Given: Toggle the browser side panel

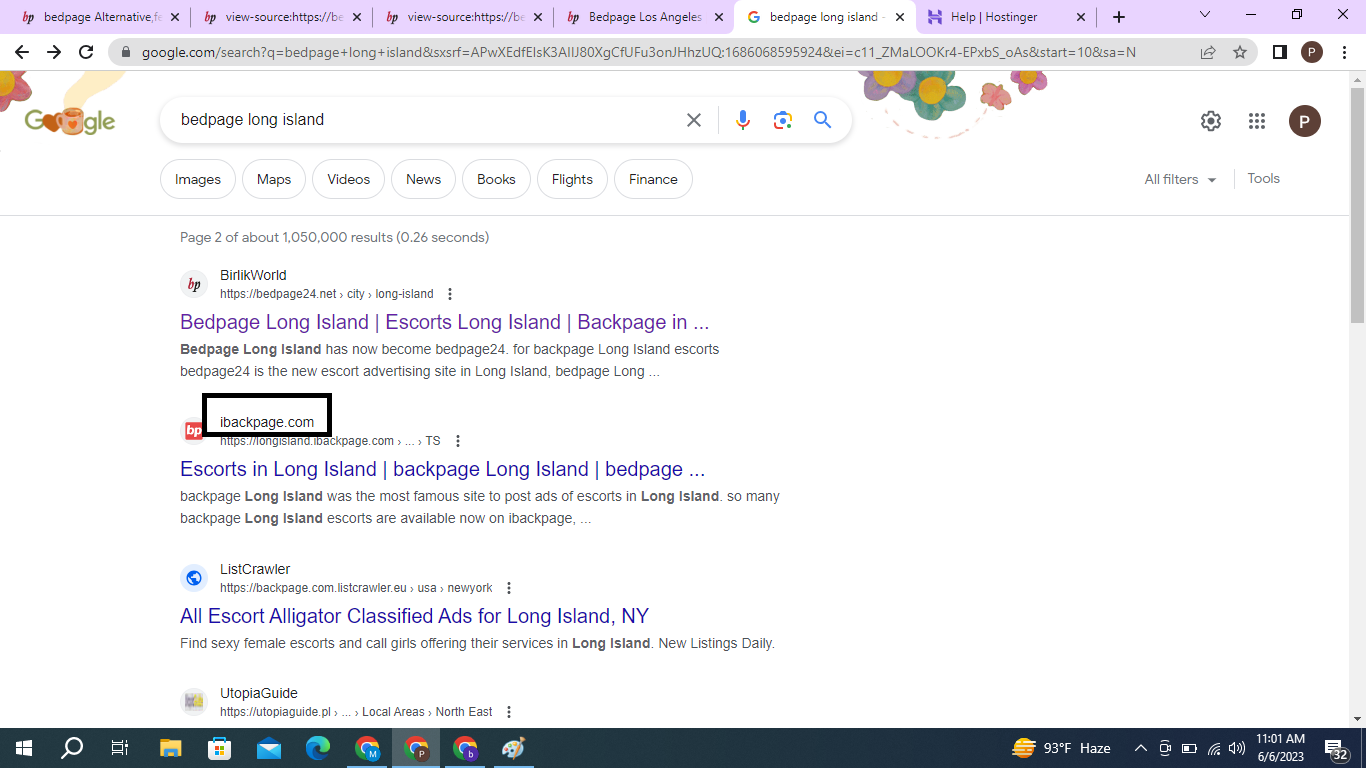Looking at the screenshot, I should point(1279,52).
